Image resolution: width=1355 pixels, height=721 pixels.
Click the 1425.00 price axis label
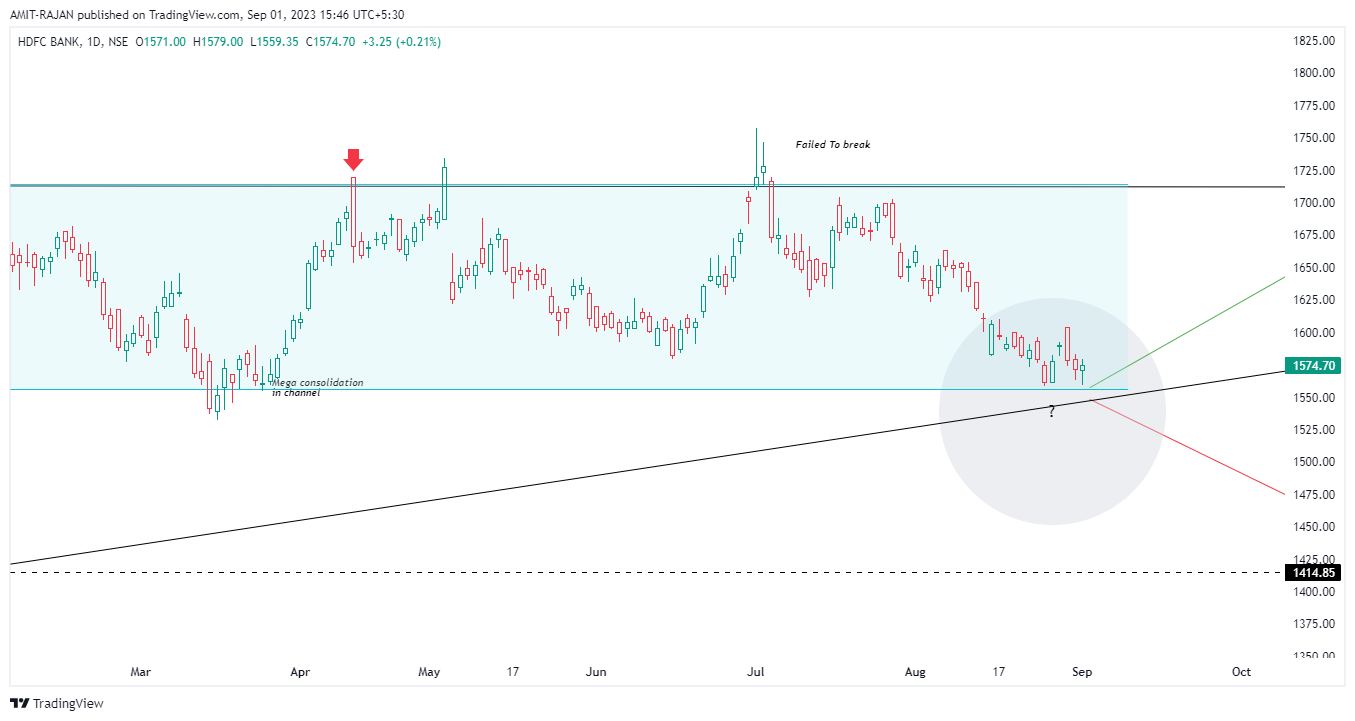(x=1313, y=558)
